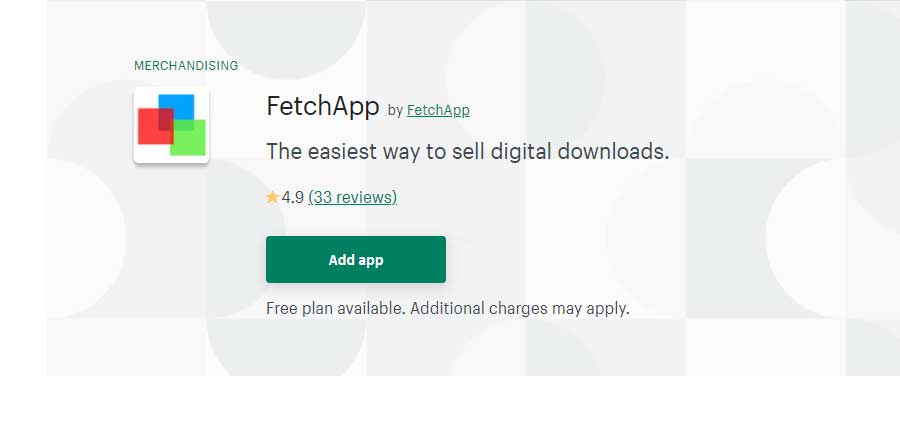Click the "Additional charges may apply" text
This screenshot has width=900, height=425.
520,308
